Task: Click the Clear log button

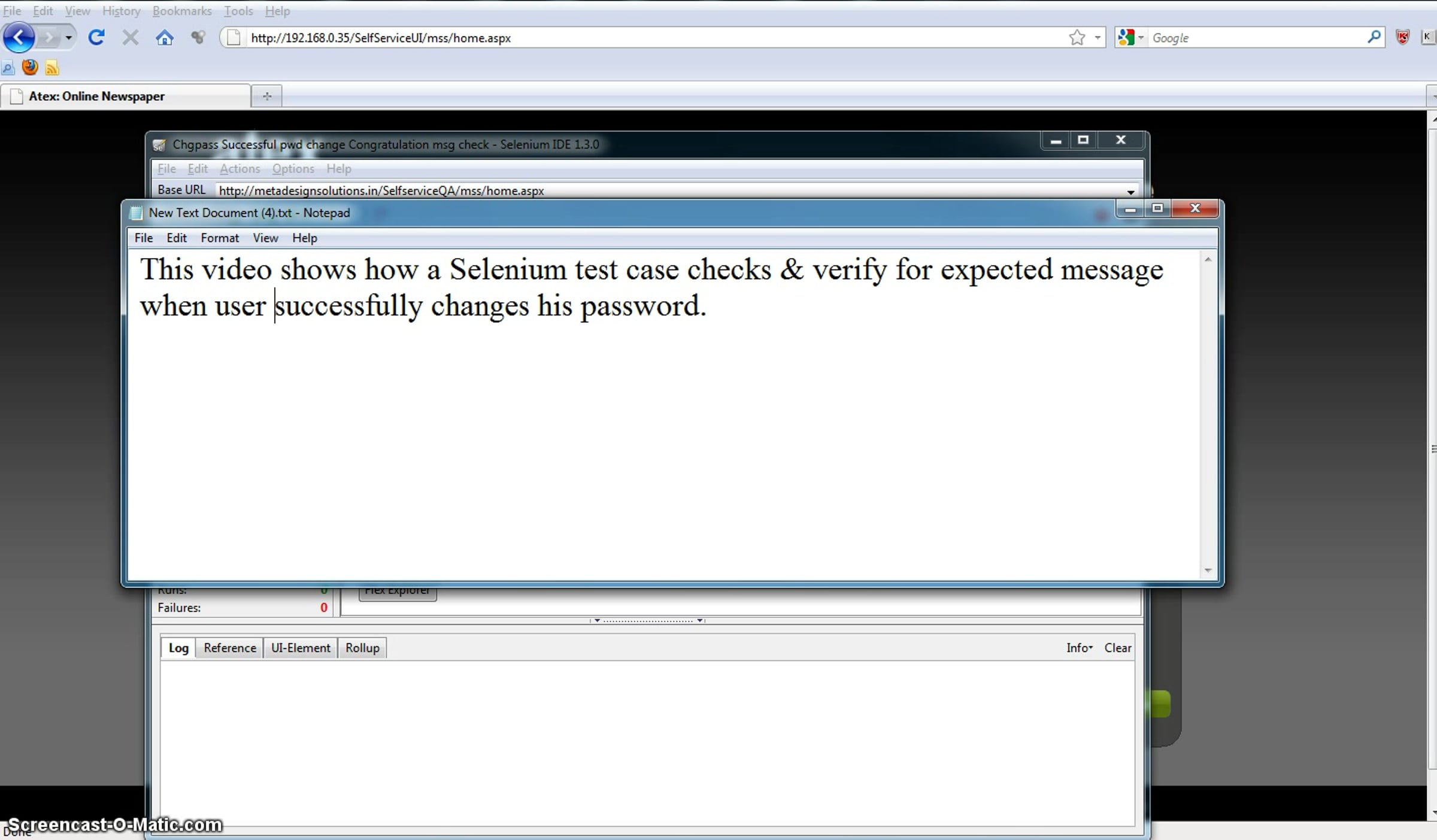Action: tap(1117, 648)
